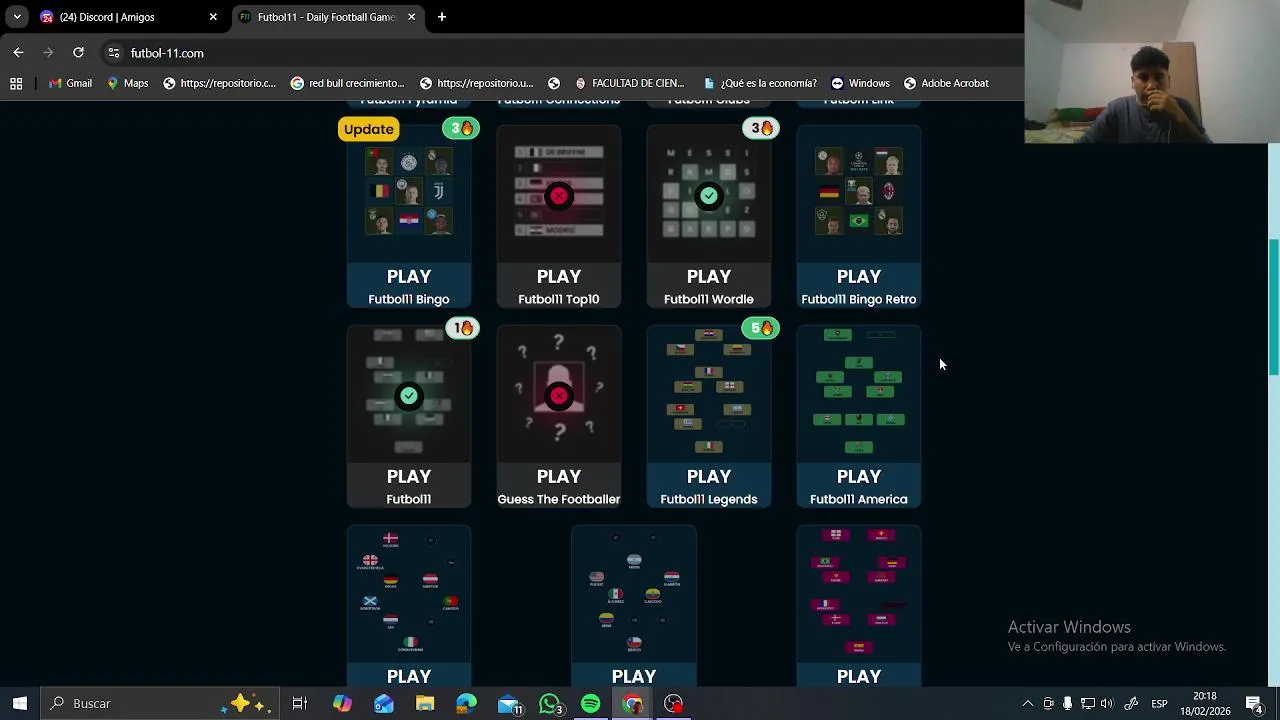Open the Gmail bookmark
Screen dimensions: 1280x720
click(x=70, y=83)
